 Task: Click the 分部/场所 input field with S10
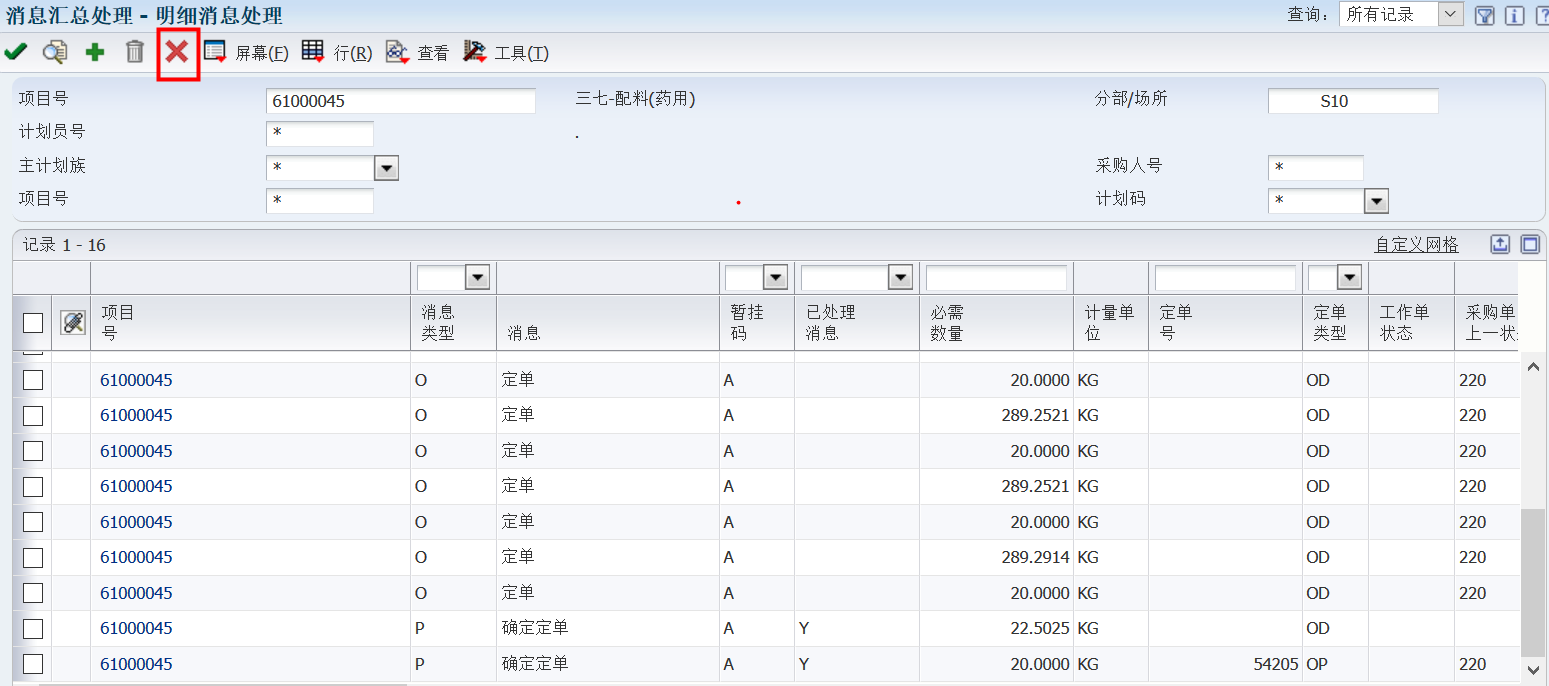pos(1352,101)
